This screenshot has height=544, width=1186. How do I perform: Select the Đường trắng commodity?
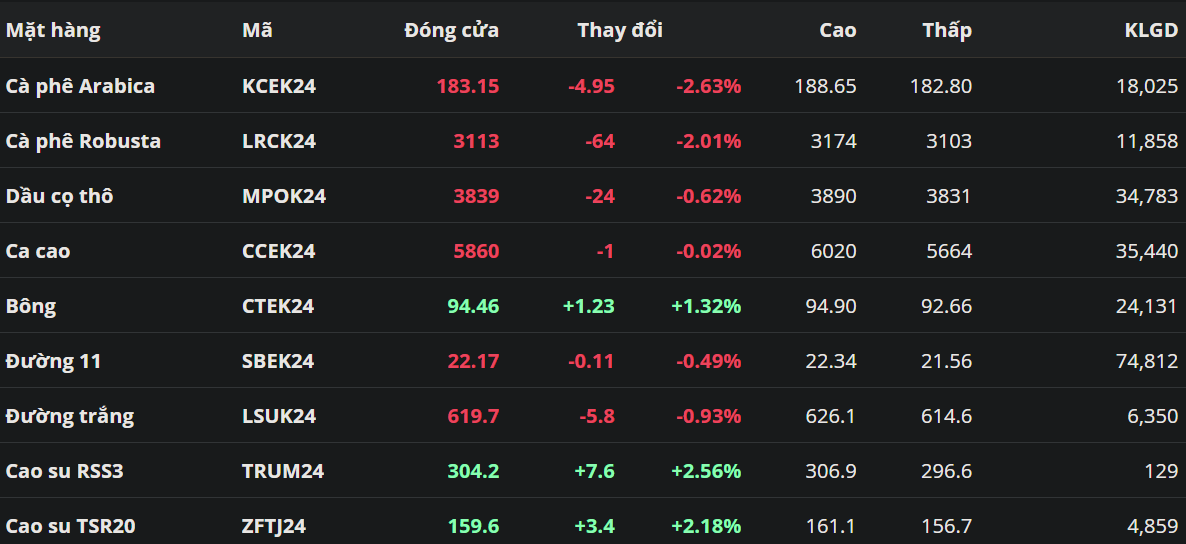click(69, 416)
